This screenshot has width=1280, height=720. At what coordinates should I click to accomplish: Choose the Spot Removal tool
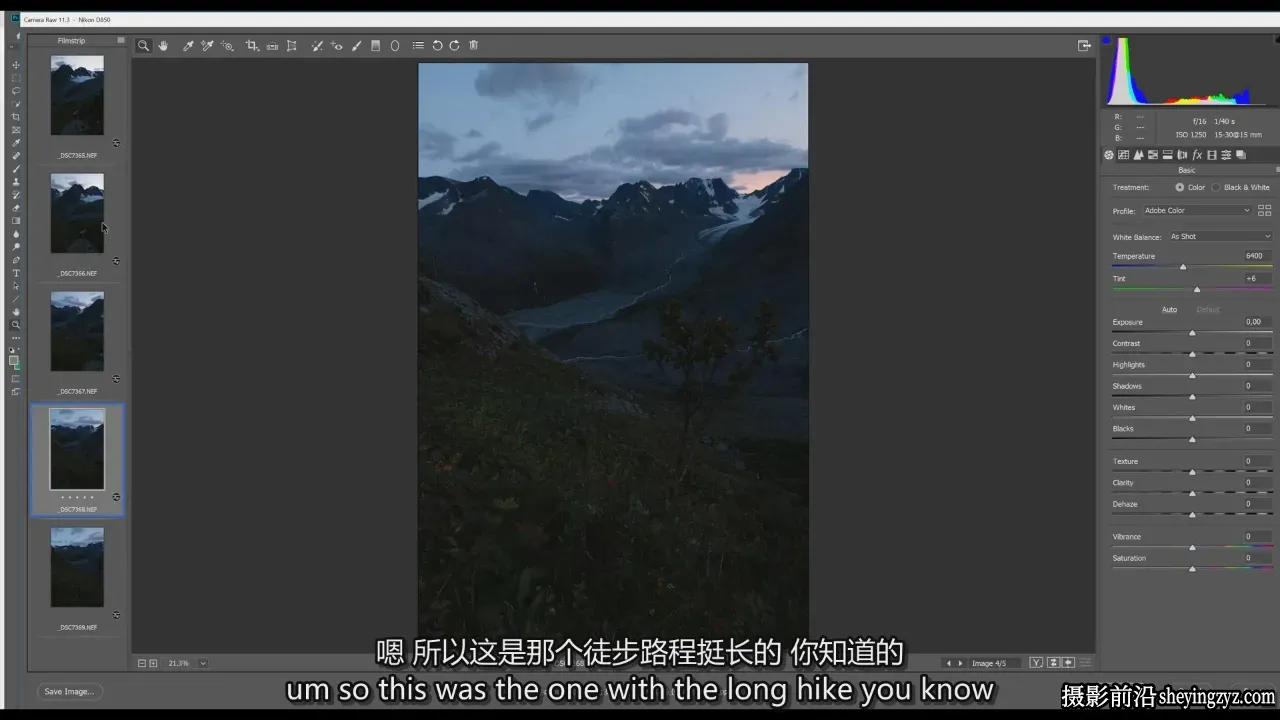pos(317,45)
